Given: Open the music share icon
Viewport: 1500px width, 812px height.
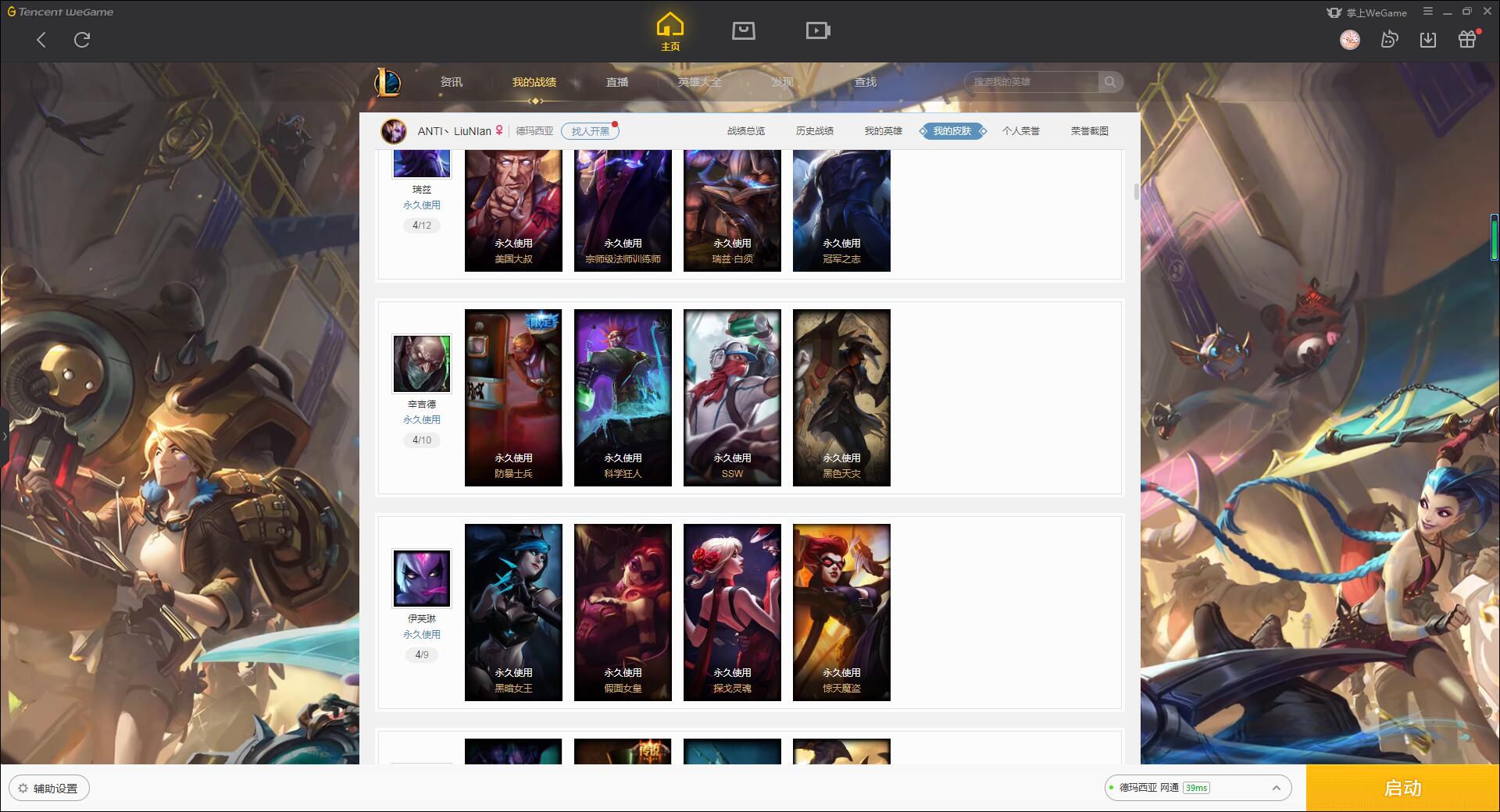Looking at the screenshot, I should click(1389, 39).
